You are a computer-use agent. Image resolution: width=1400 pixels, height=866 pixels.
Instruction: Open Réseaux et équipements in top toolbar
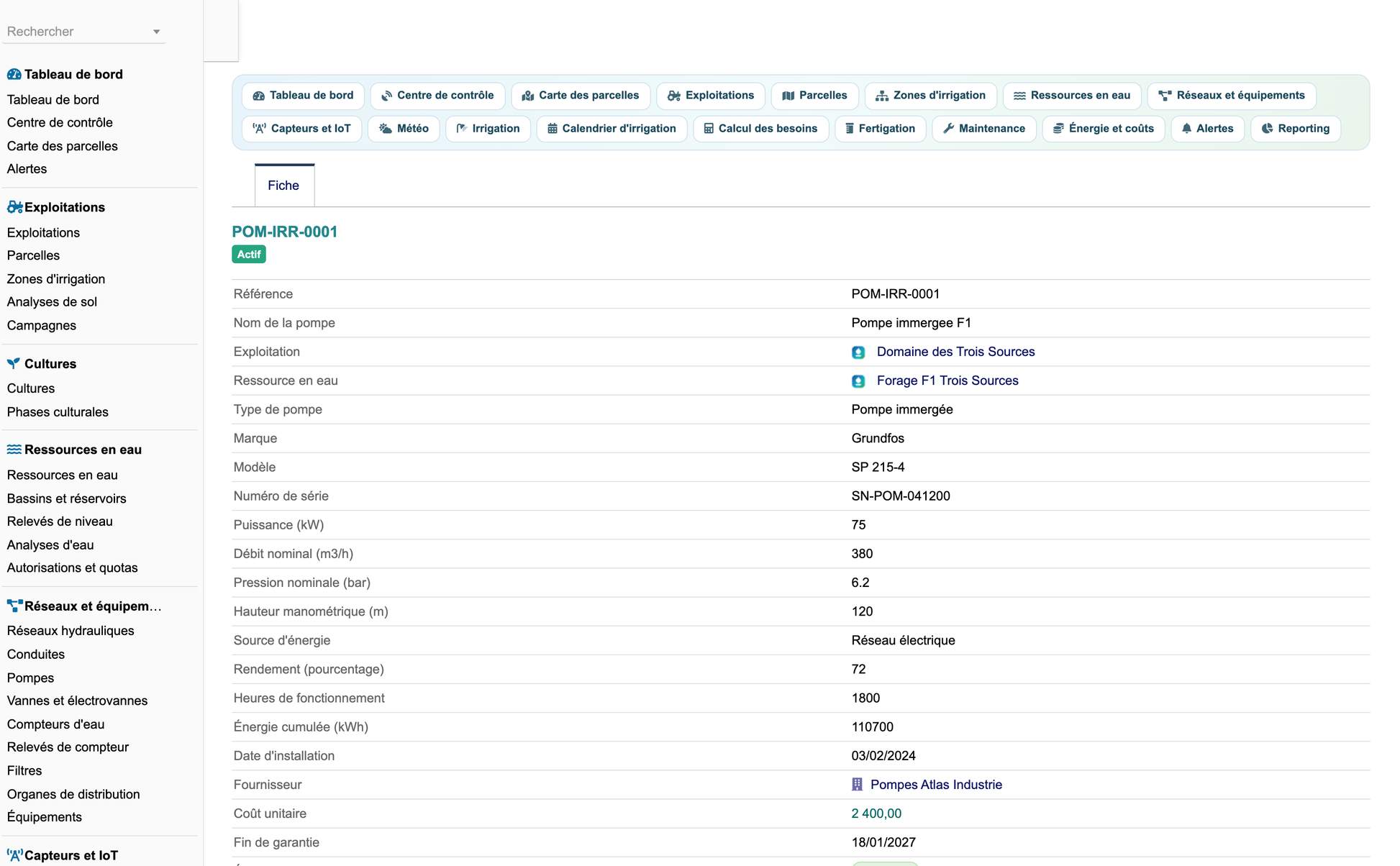tap(1232, 96)
